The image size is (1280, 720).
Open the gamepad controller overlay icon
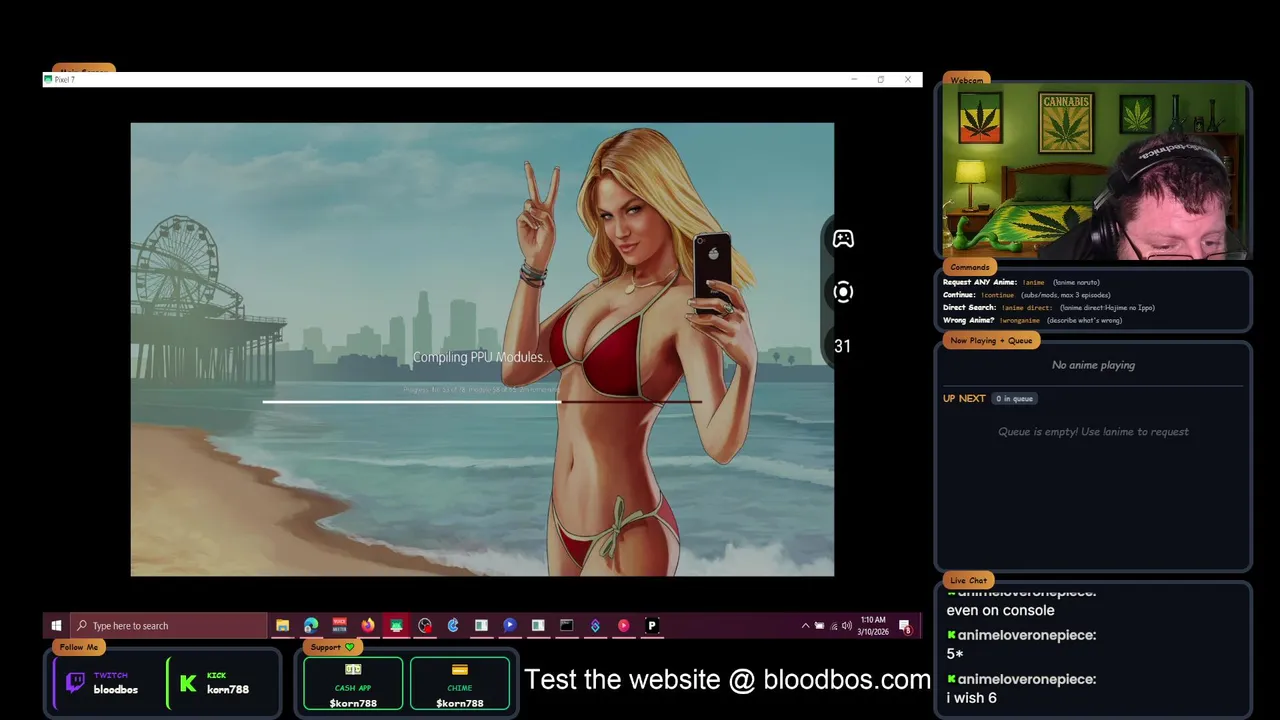843,238
